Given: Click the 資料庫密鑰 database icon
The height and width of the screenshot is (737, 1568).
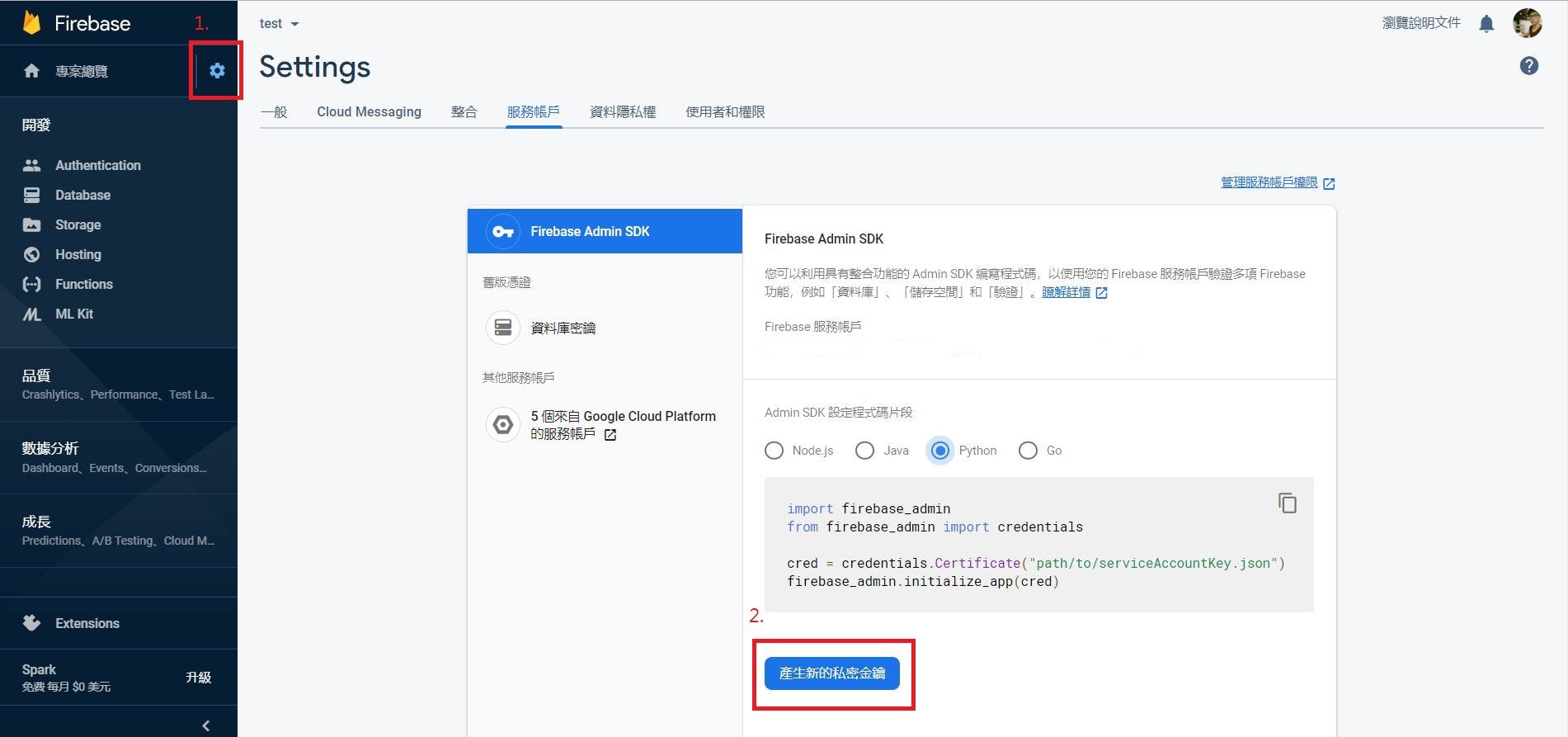Looking at the screenshot, I should 503,328.
